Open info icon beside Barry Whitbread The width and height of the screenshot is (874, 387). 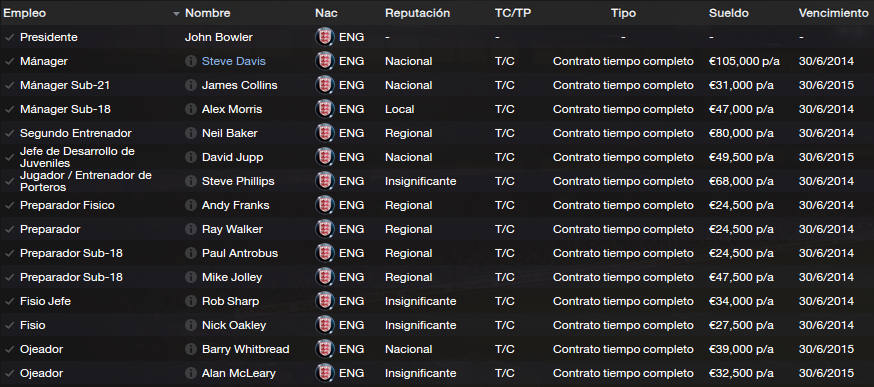click(x=191, y=349)
